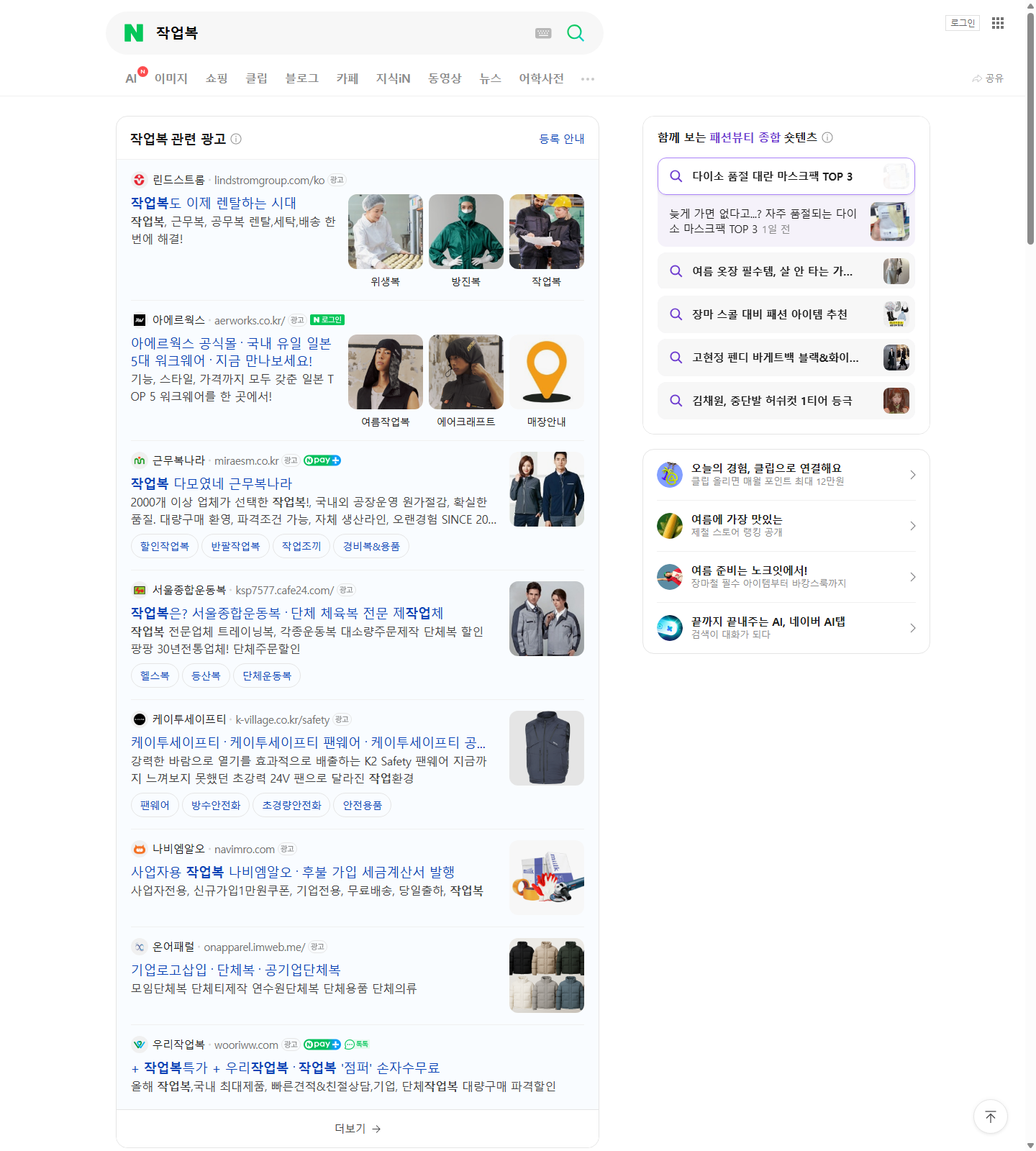Open the apps grid icon next to login
This screenshot has height=1151, width=1036.
pyautogui.click(x=998, y=23)
